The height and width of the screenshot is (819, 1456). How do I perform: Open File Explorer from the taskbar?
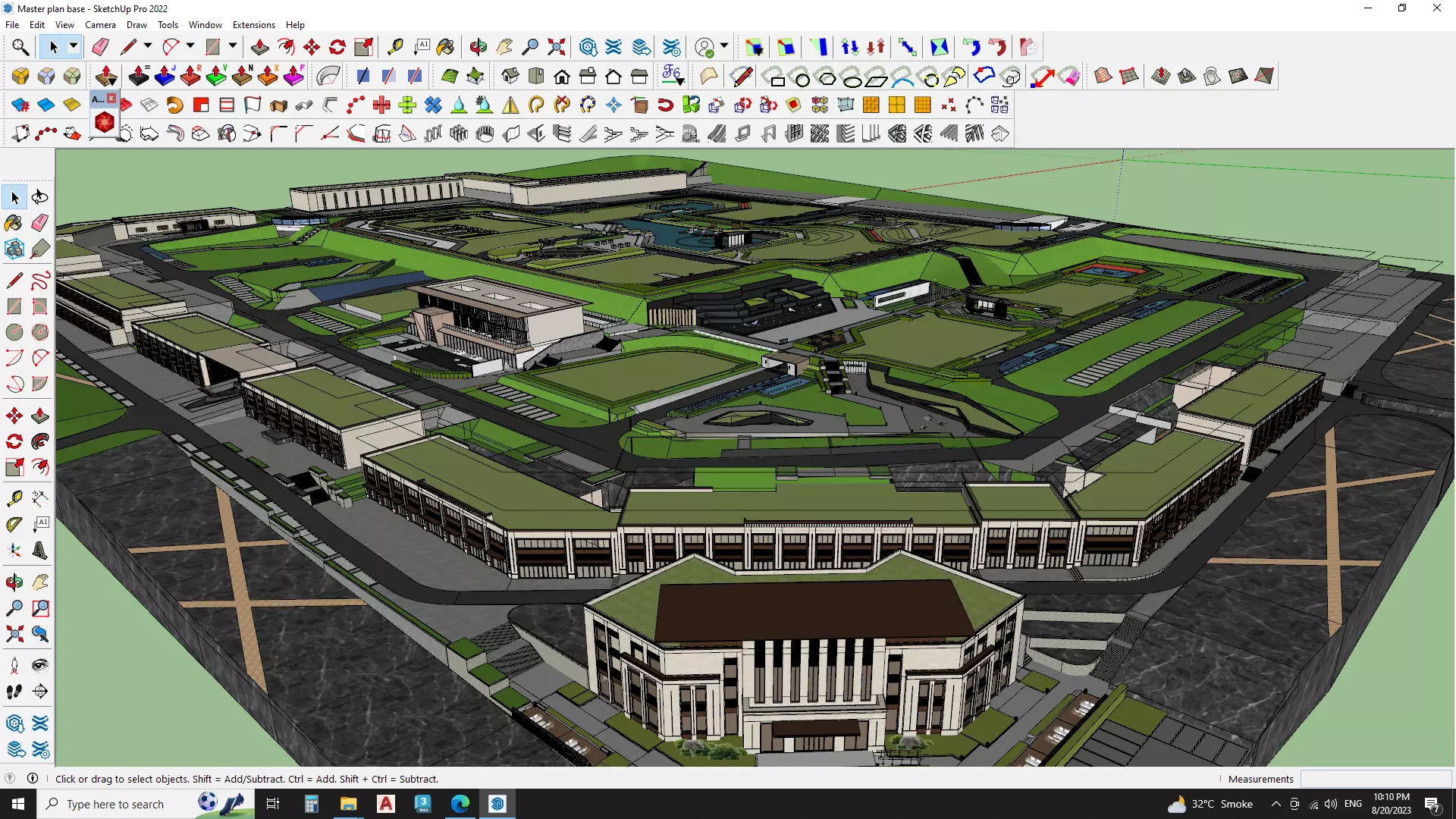click(348, 804)
